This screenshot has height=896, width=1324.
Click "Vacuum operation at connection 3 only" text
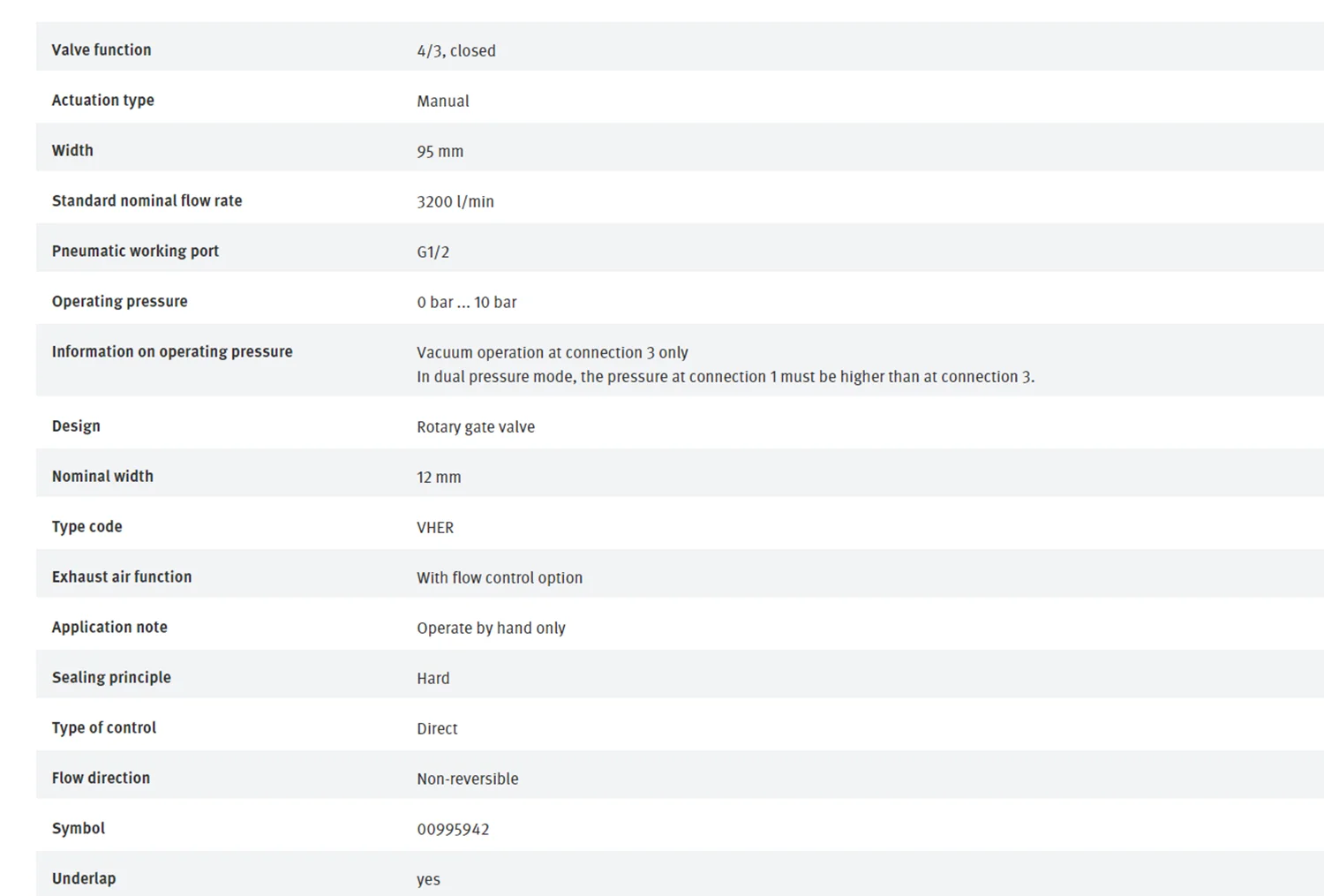pyautogui.click(x=552, y=353)
